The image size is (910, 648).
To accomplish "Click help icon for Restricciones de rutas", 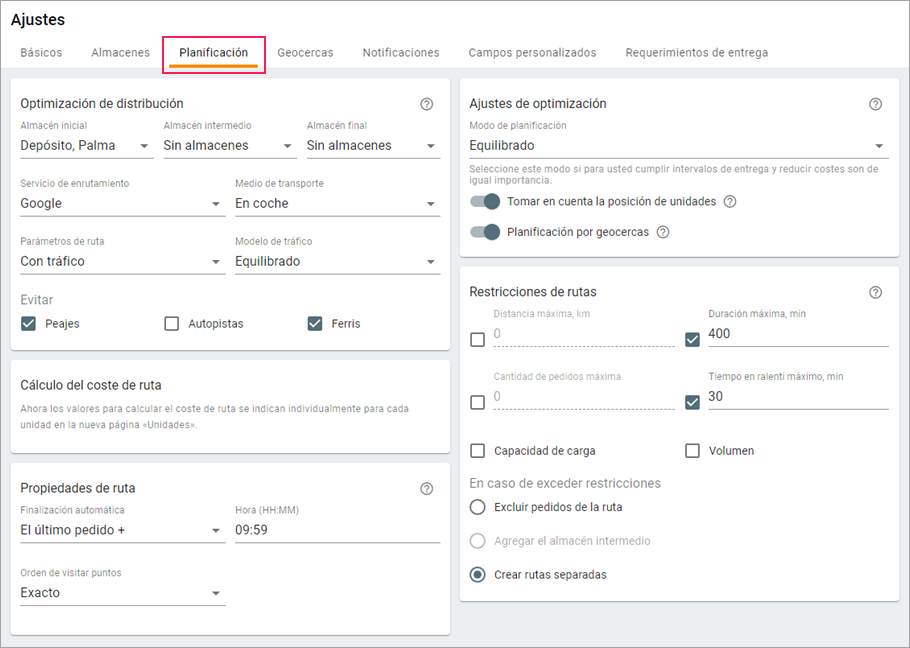I will tap(875, 292).
